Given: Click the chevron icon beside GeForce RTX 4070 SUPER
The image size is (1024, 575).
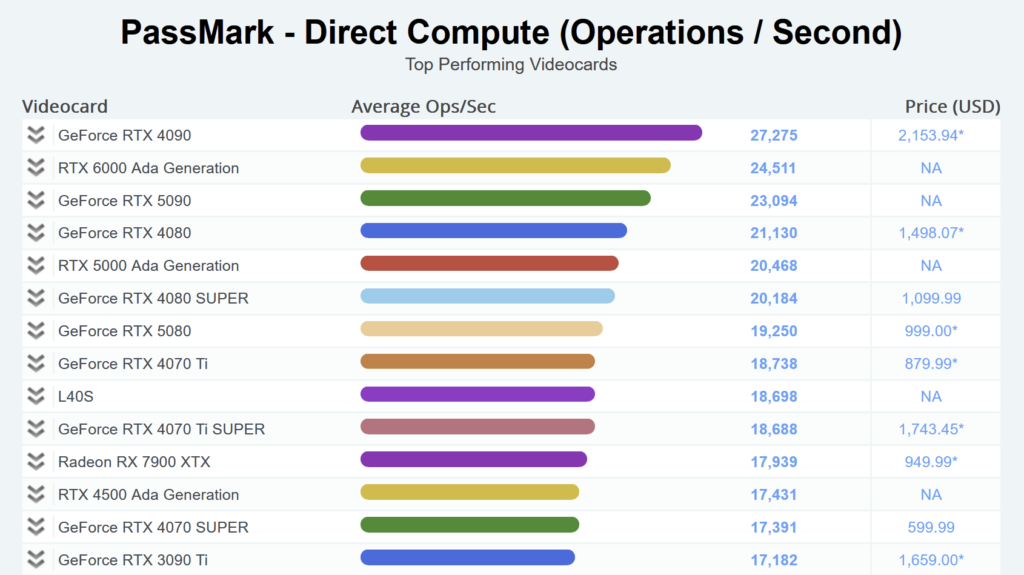Looking at the screenshot, I should pyautogui.click(x=36, y=527).
